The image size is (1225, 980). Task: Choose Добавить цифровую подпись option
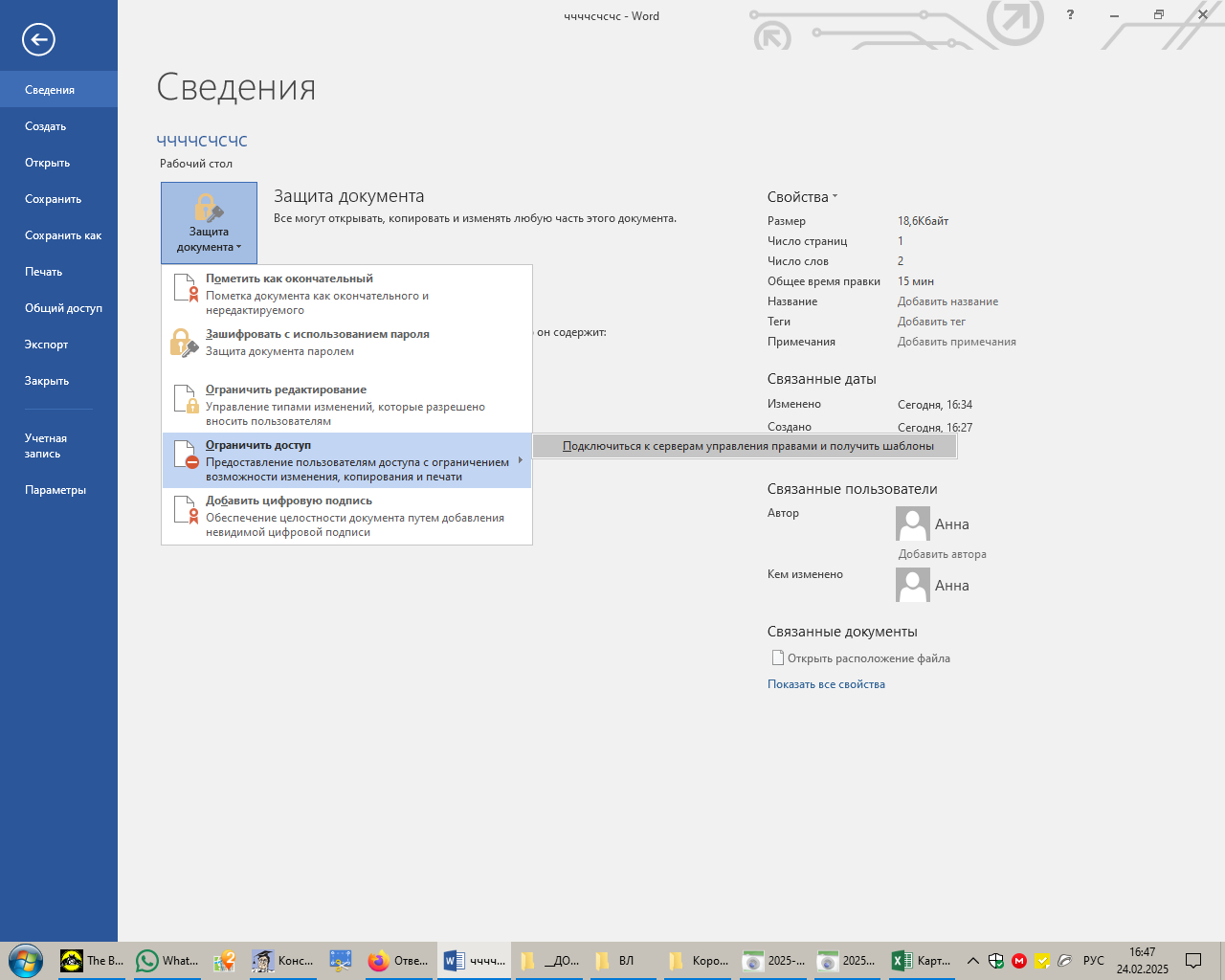[346, 516]
